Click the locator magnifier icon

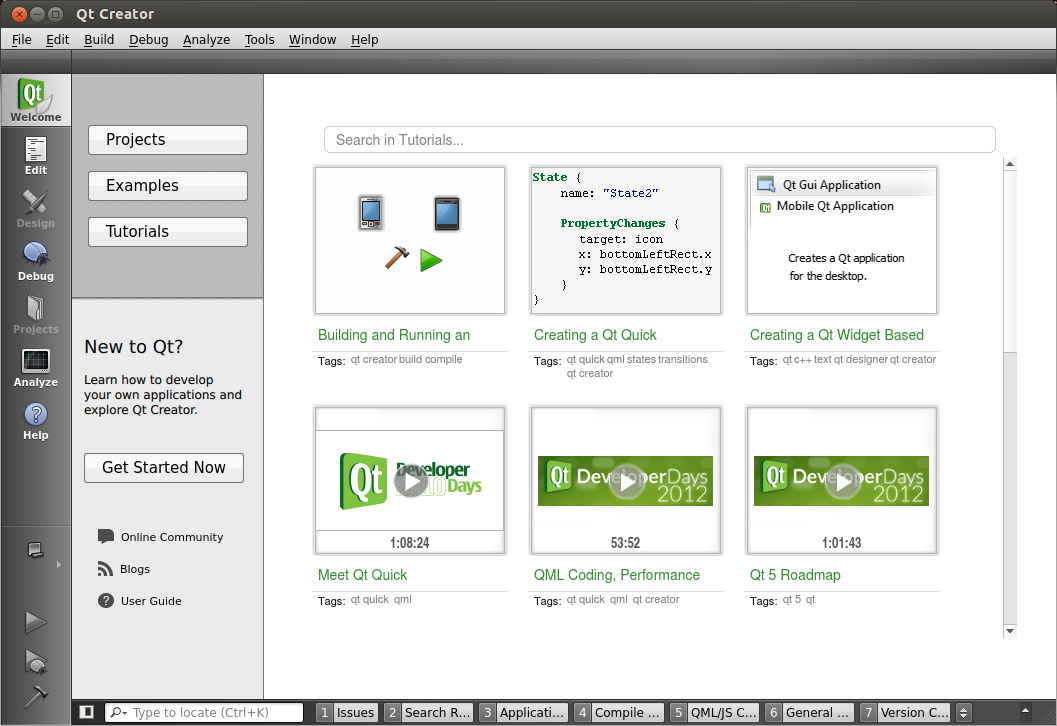tap(116, 712)
